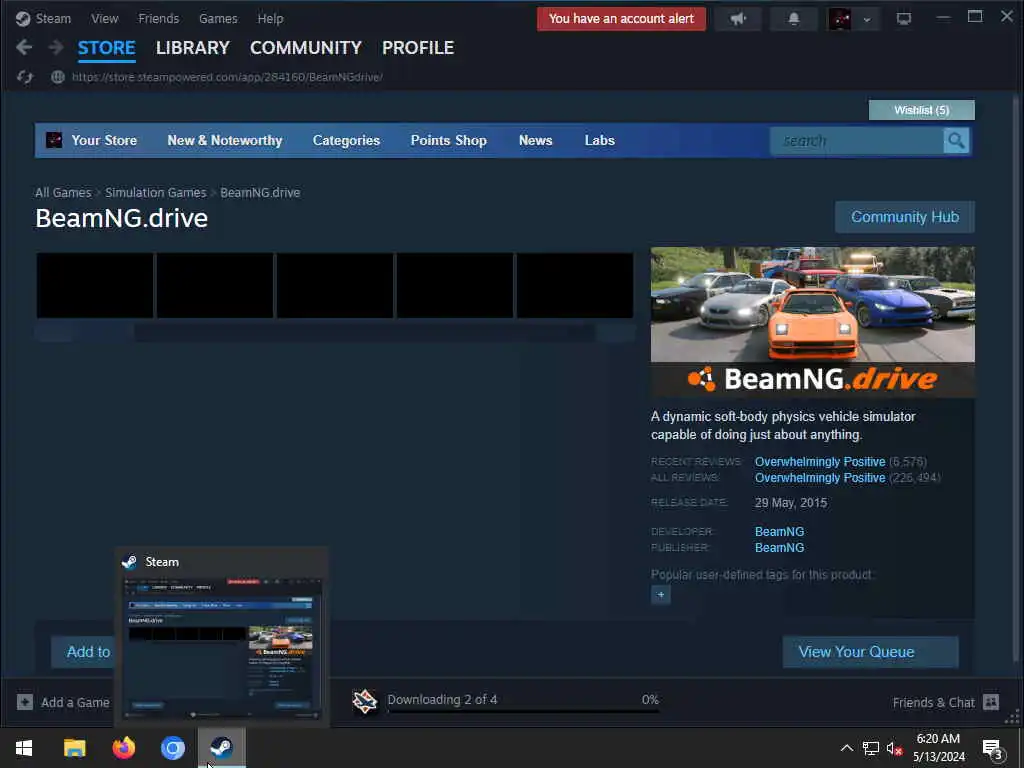Image resolution: width=1024 pixels, height=768 pixels.
Task: Click the Add a Game plus icon
Action: point(25,702)
